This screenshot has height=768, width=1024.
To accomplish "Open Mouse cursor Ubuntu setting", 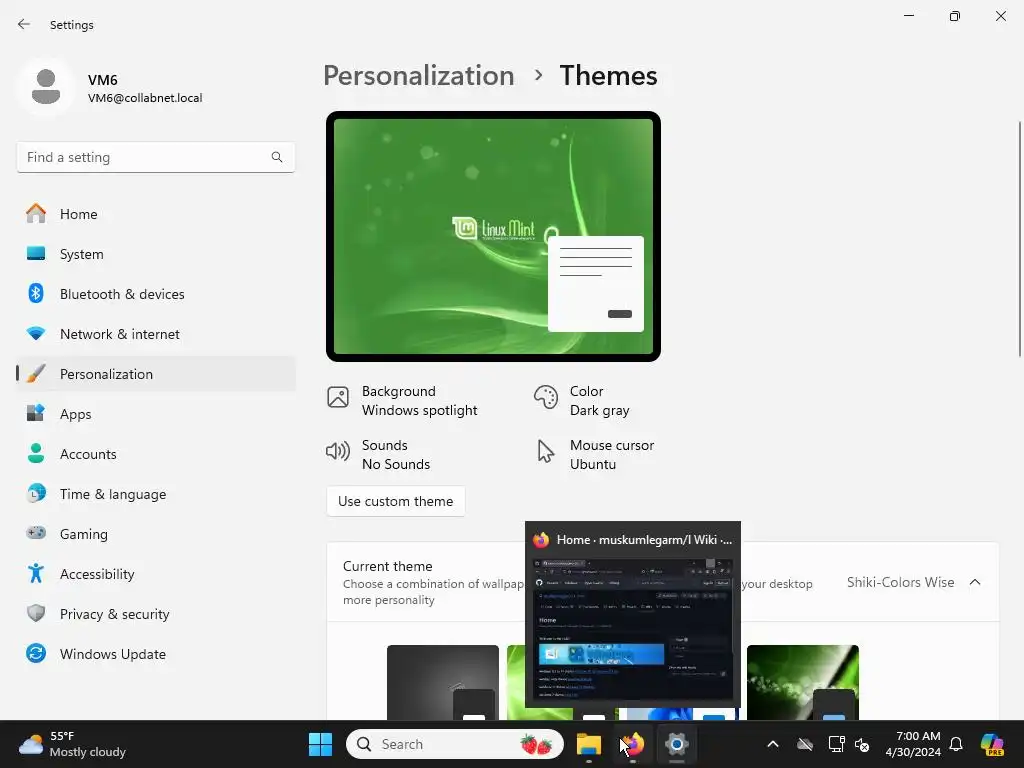I will 595,455.
